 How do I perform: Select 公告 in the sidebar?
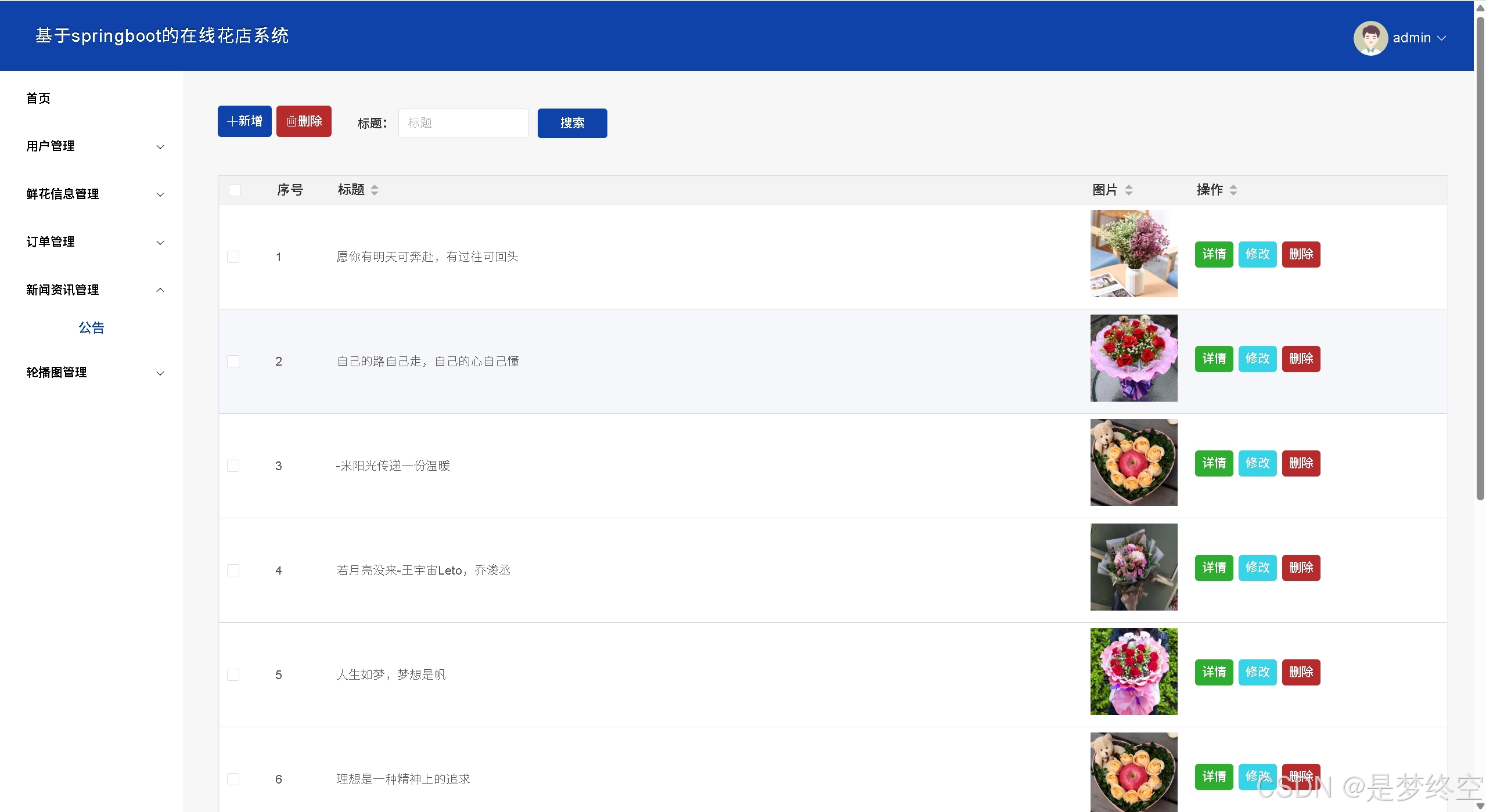(x=91, y=327)
